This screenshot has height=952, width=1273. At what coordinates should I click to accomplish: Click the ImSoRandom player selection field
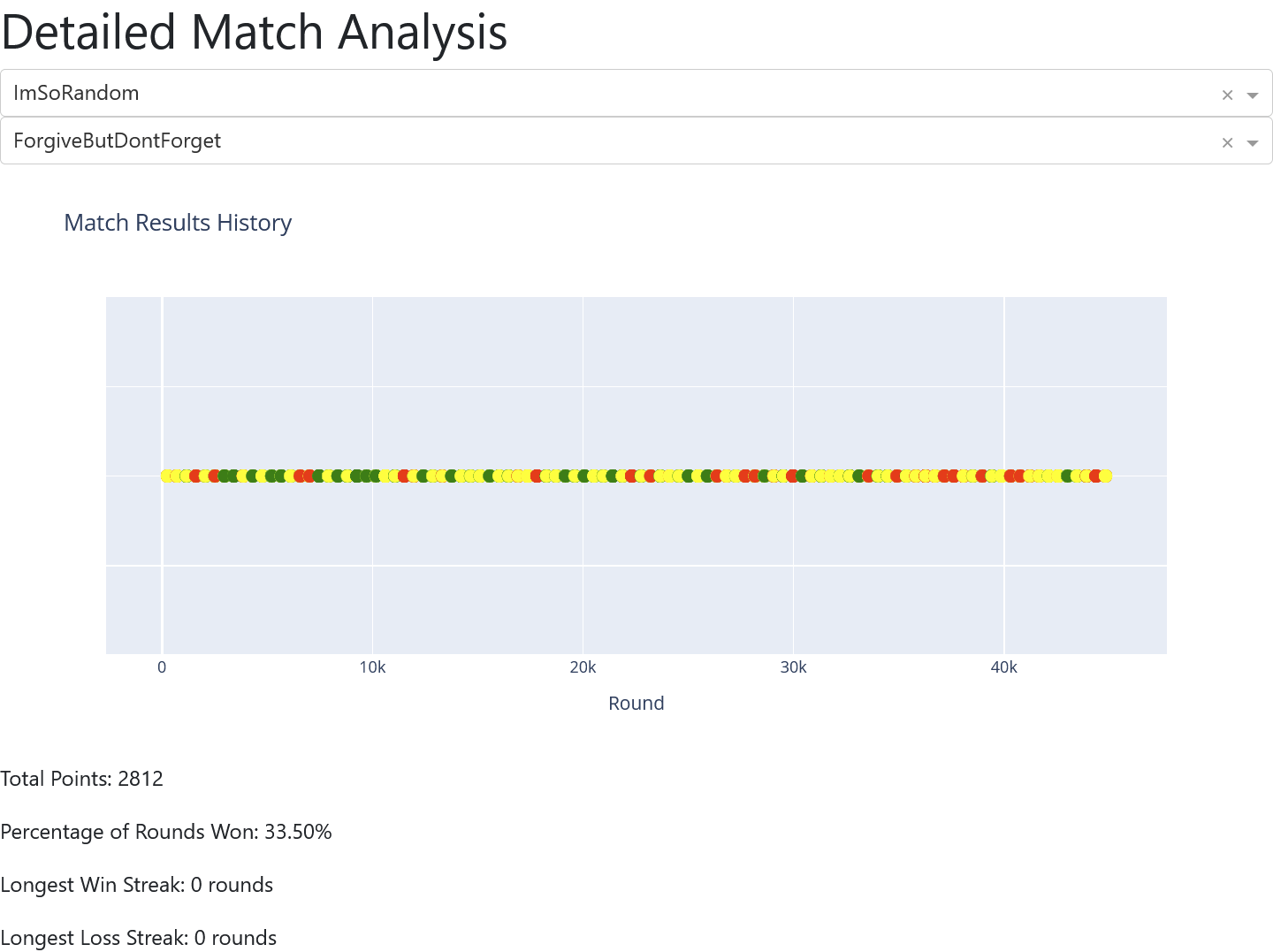(x=610, y=93)
